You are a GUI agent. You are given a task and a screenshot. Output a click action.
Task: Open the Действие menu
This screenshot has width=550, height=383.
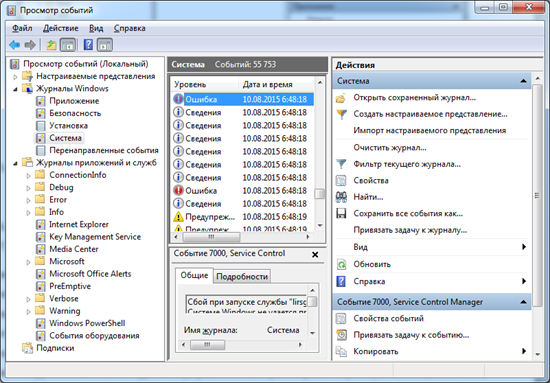click(x=60, y=28)
